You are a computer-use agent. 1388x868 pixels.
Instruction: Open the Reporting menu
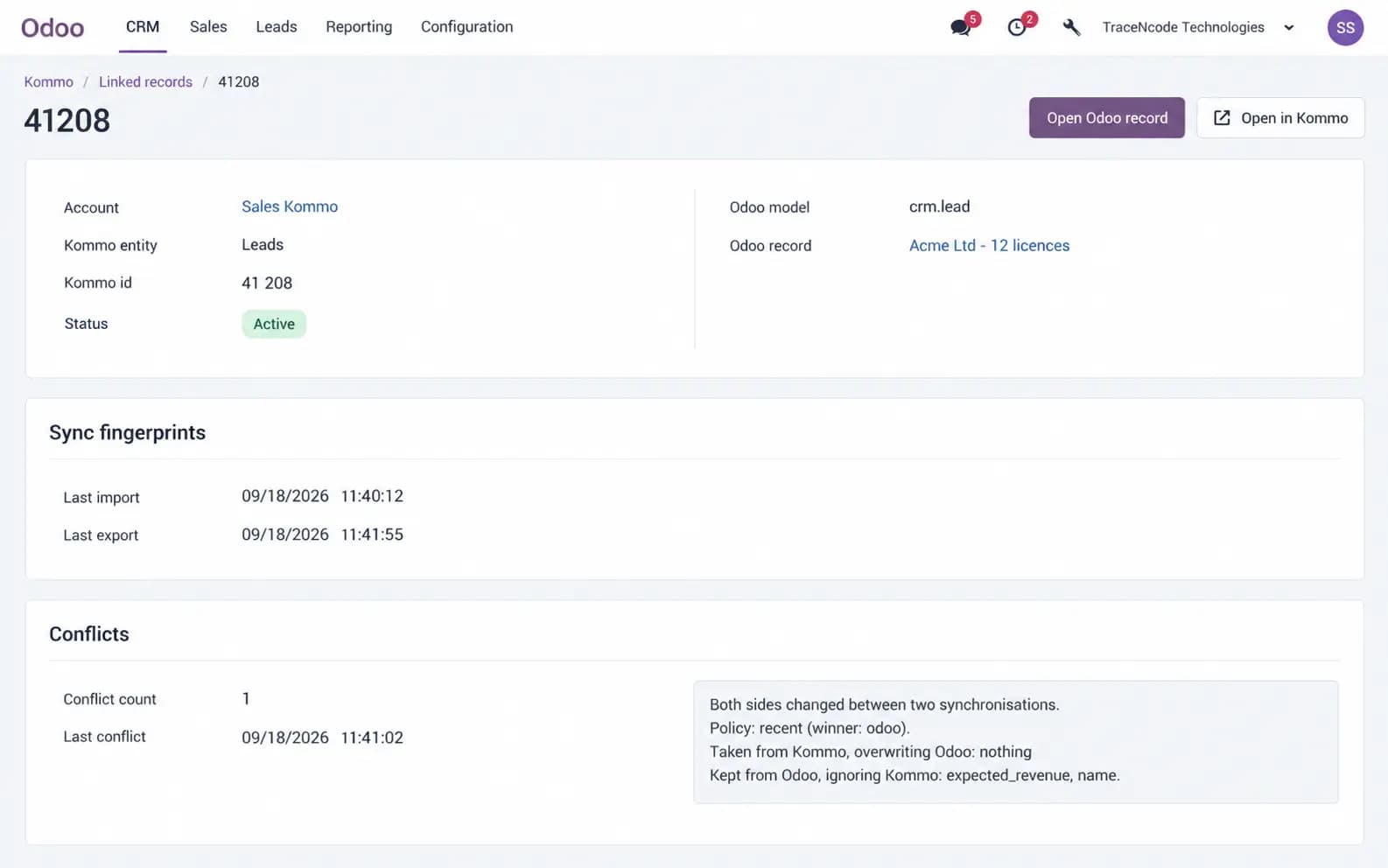[359, 27]
